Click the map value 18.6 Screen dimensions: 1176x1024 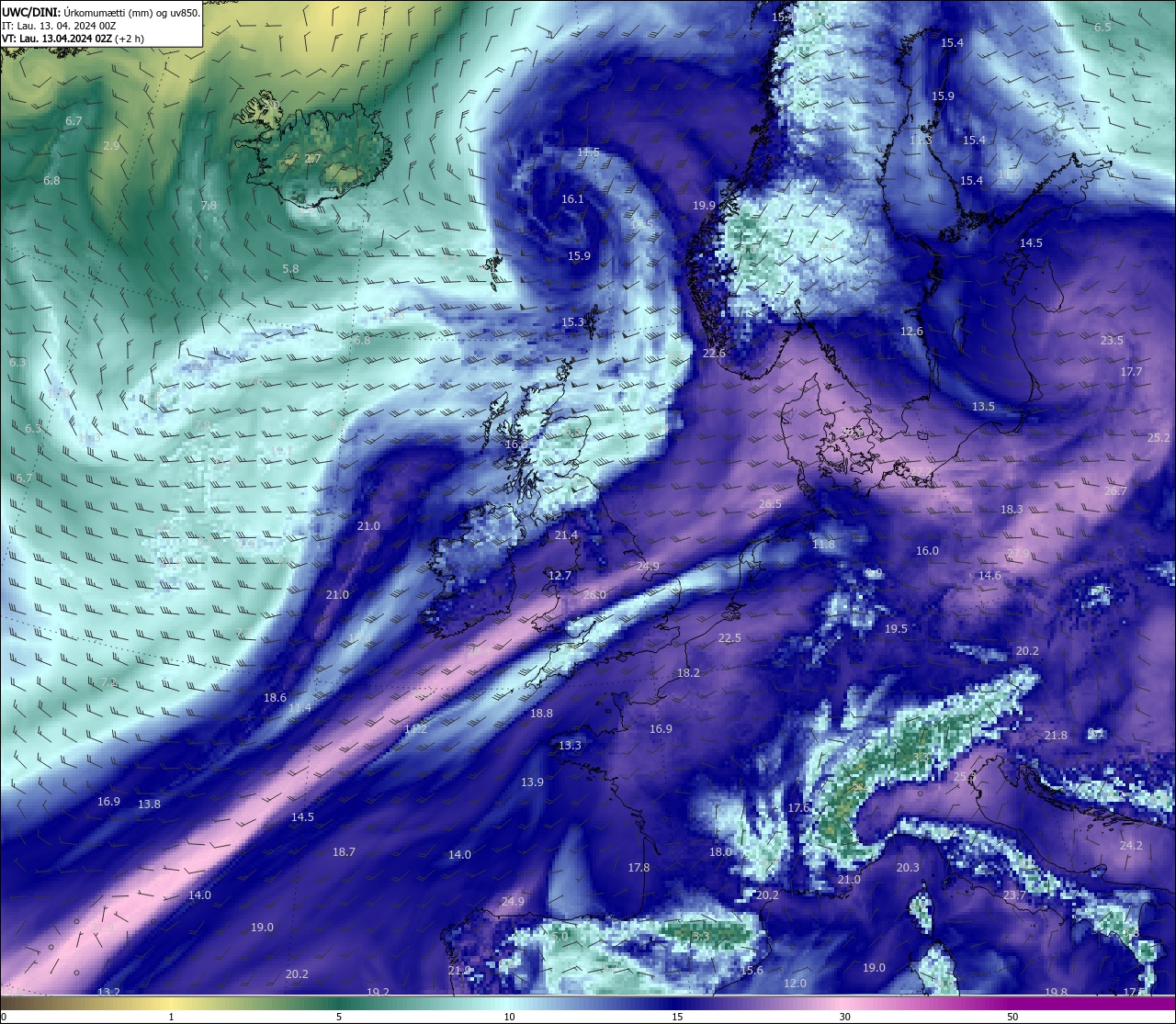point(275,698)
